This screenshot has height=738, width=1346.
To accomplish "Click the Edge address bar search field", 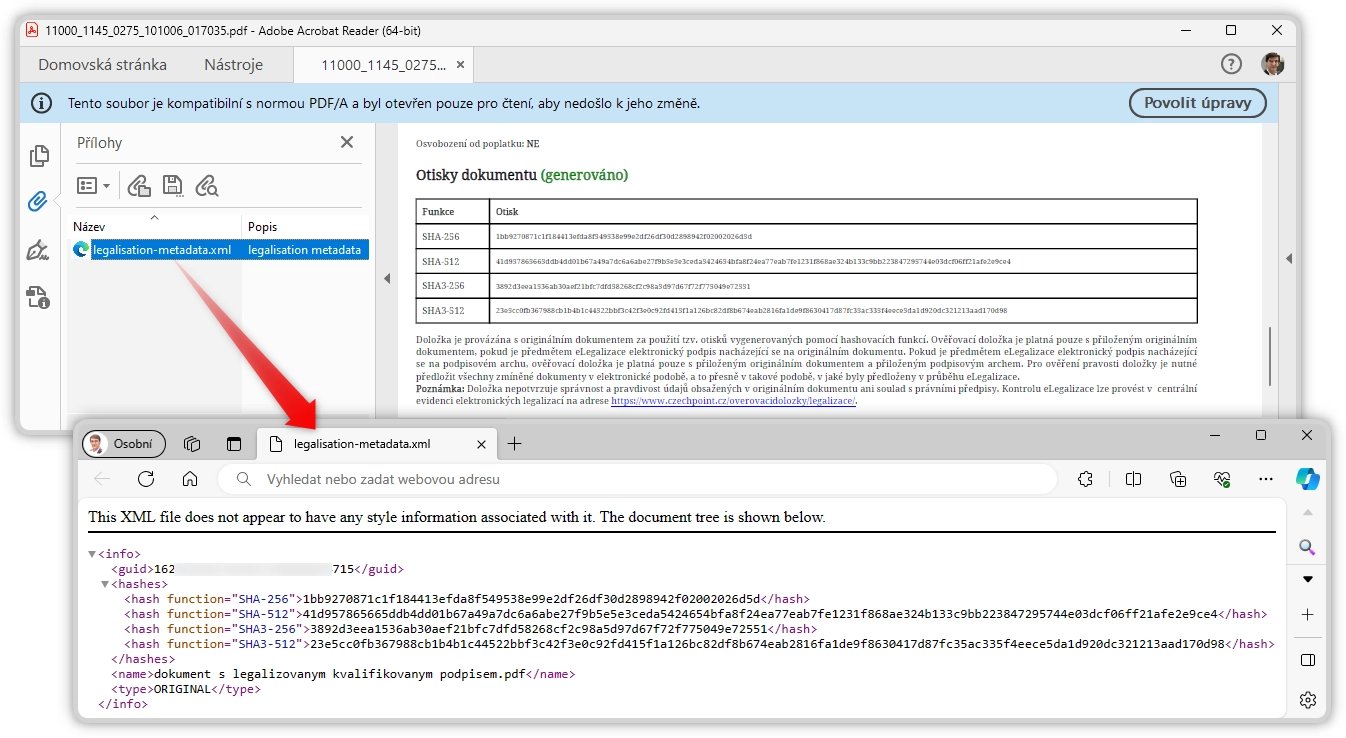I will click(x=637, y=480).
